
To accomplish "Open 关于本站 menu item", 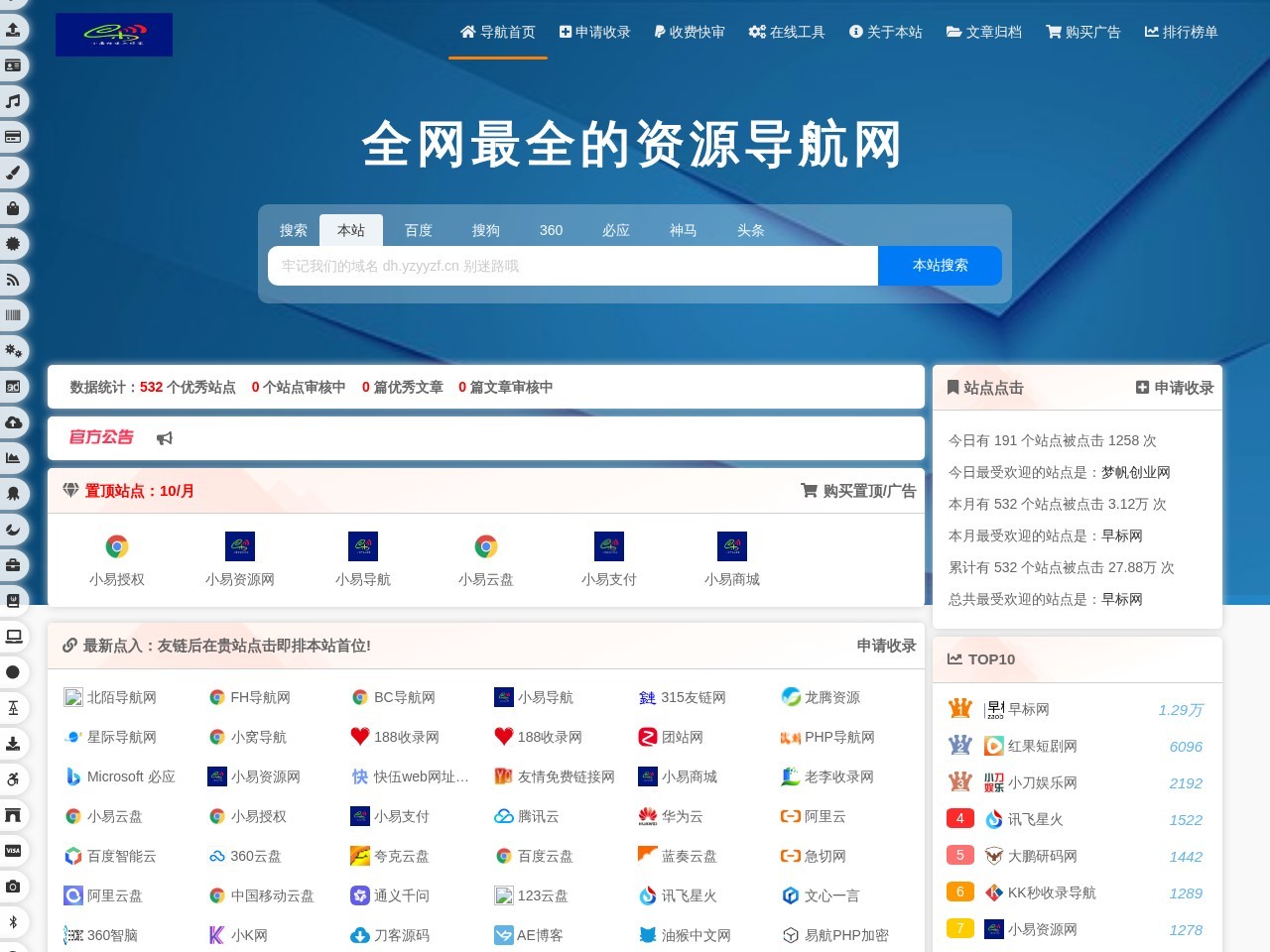I will click(x=886, y=32).
